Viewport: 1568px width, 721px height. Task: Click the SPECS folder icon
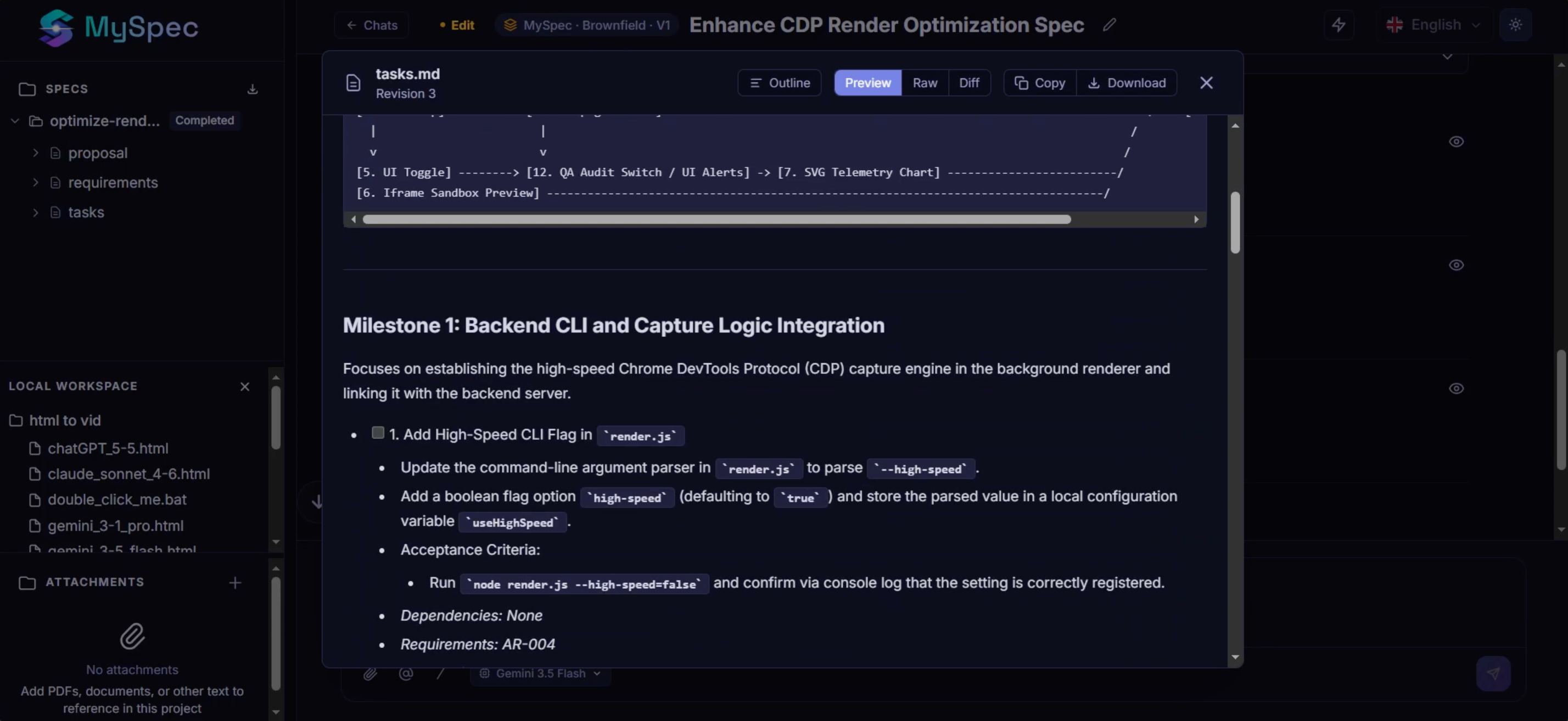pyautogui.click(x=27, y=89)
